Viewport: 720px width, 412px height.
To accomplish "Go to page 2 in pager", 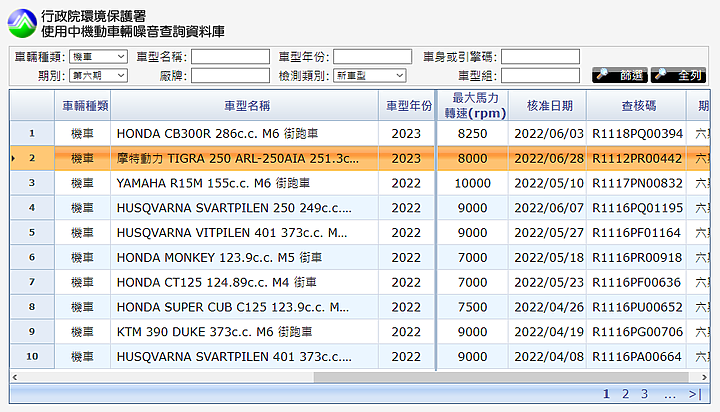I will [x=625, y=394].
